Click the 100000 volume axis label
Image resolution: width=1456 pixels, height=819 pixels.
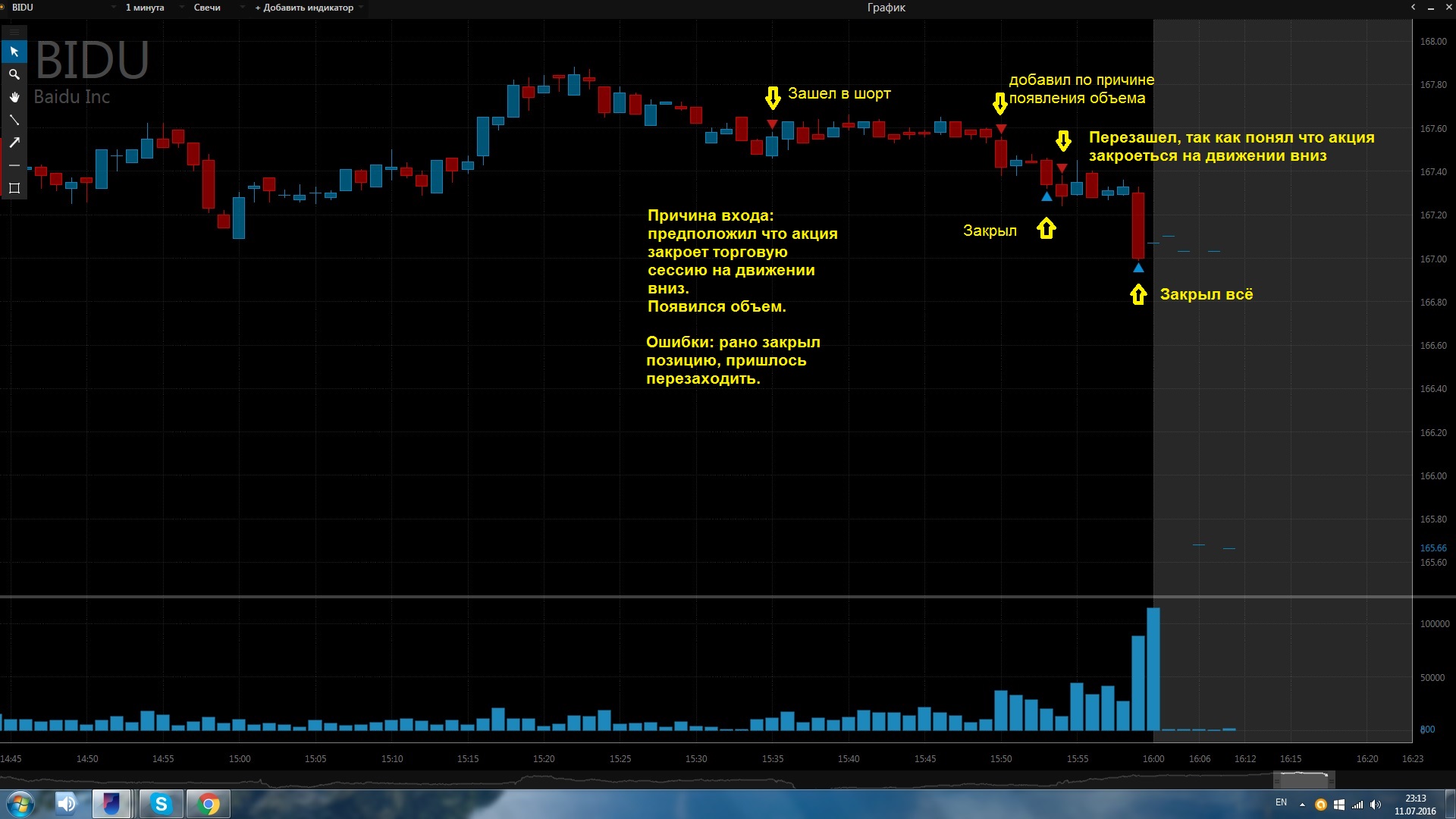click(x=1435, y=623)
